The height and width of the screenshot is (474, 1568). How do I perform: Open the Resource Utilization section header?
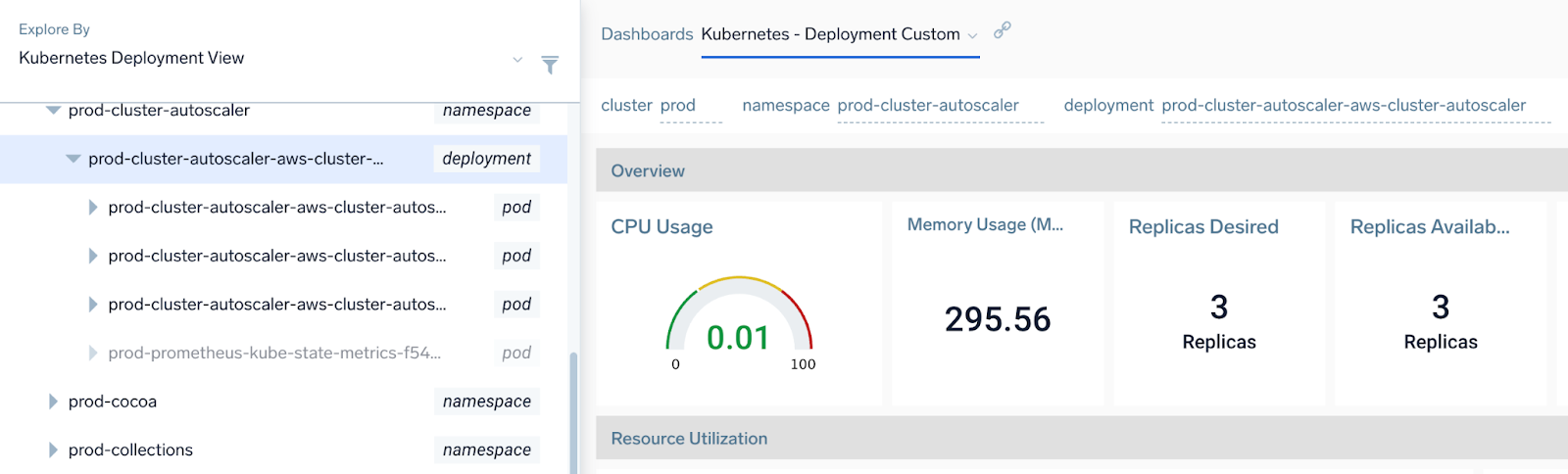(689, 439)
